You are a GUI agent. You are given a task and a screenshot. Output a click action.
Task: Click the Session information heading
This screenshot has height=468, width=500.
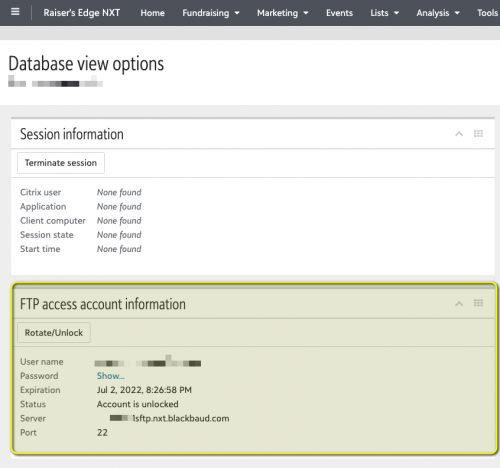pyautogui.click(x=72, y=134)
